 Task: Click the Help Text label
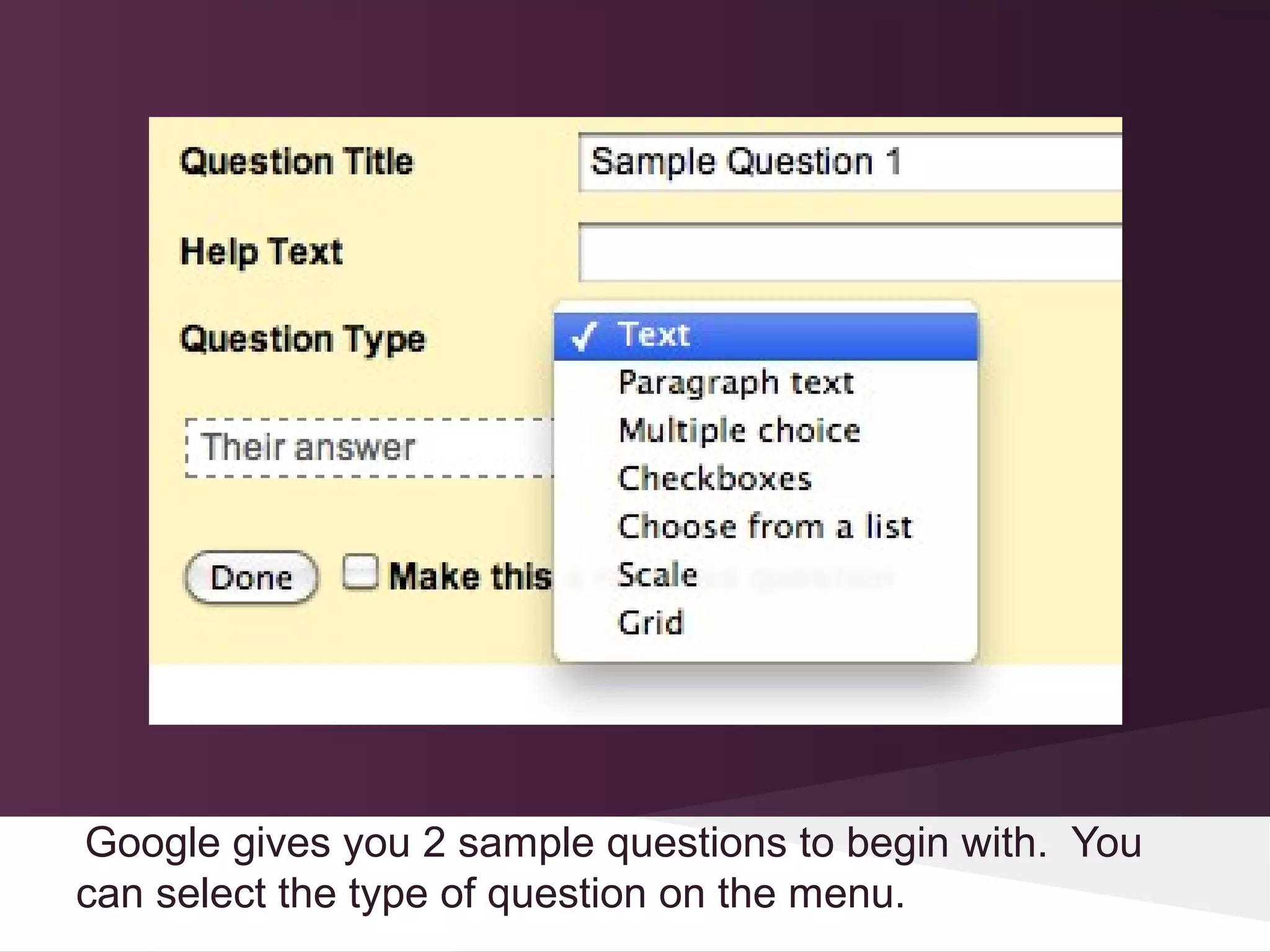(261, 252)
